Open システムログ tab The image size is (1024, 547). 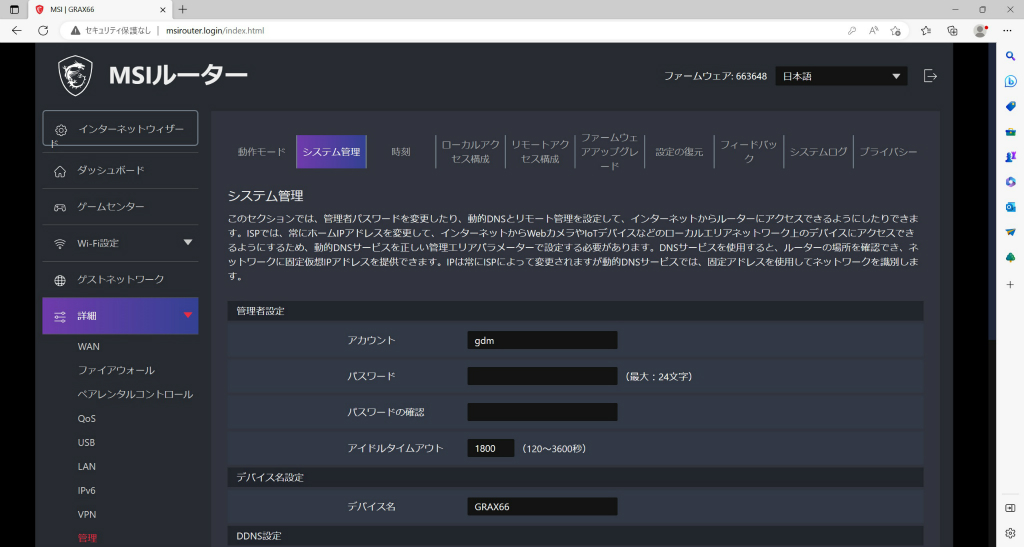pos(818,152)
